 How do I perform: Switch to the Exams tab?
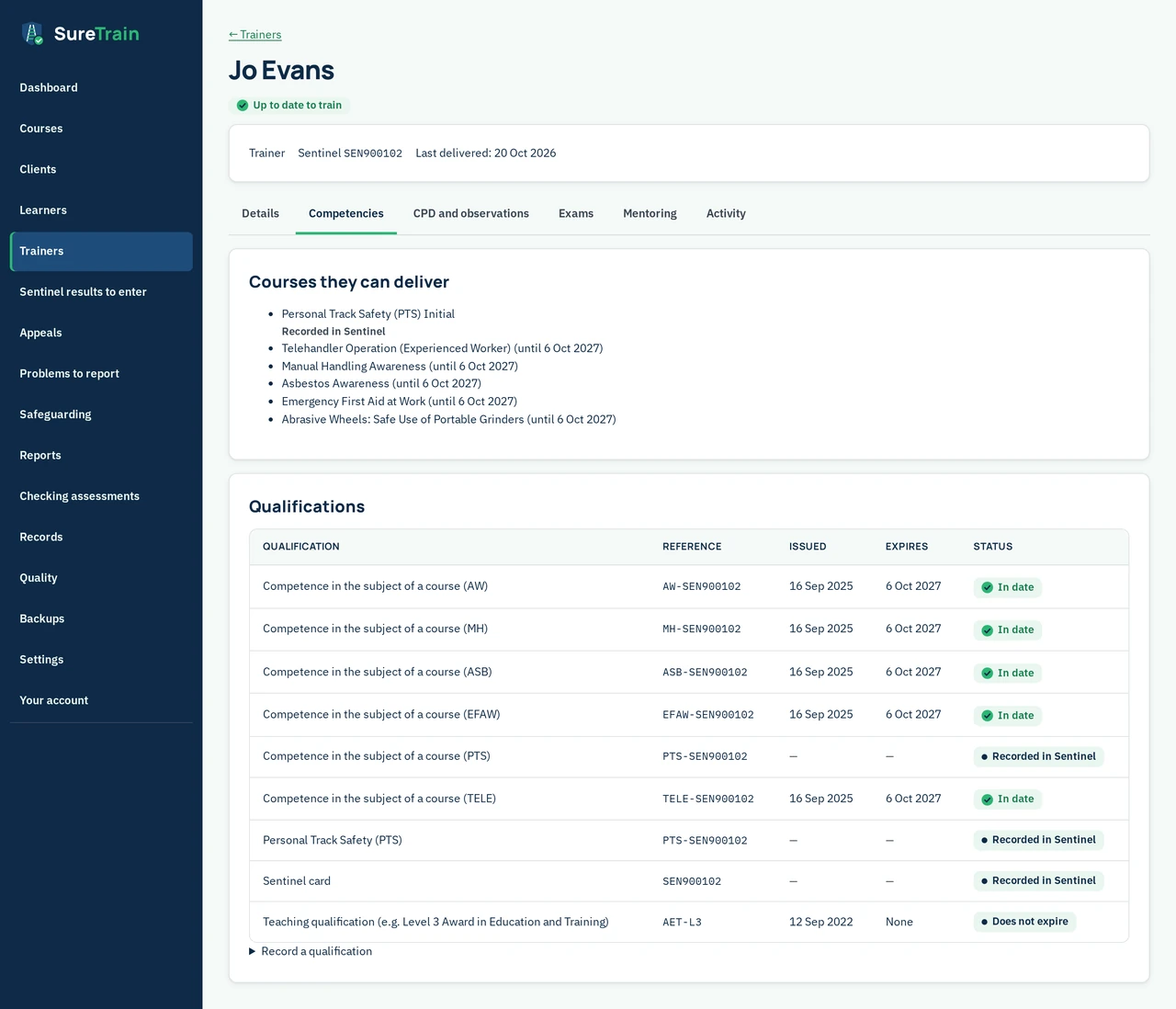pyautogui.click(x=576, y=213)
